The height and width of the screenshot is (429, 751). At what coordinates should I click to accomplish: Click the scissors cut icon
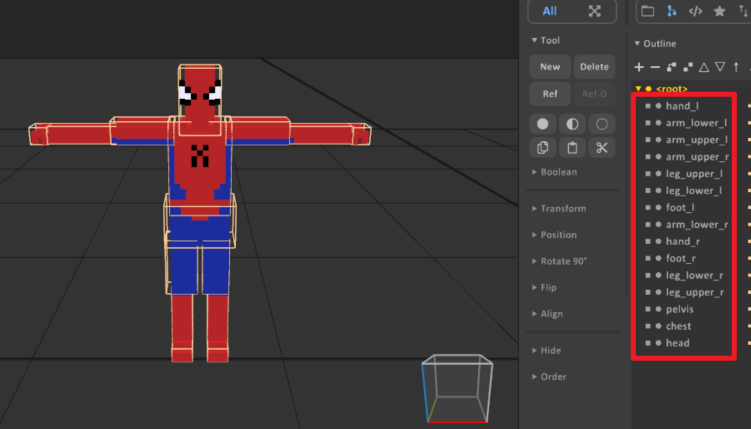tap(602, 147)
